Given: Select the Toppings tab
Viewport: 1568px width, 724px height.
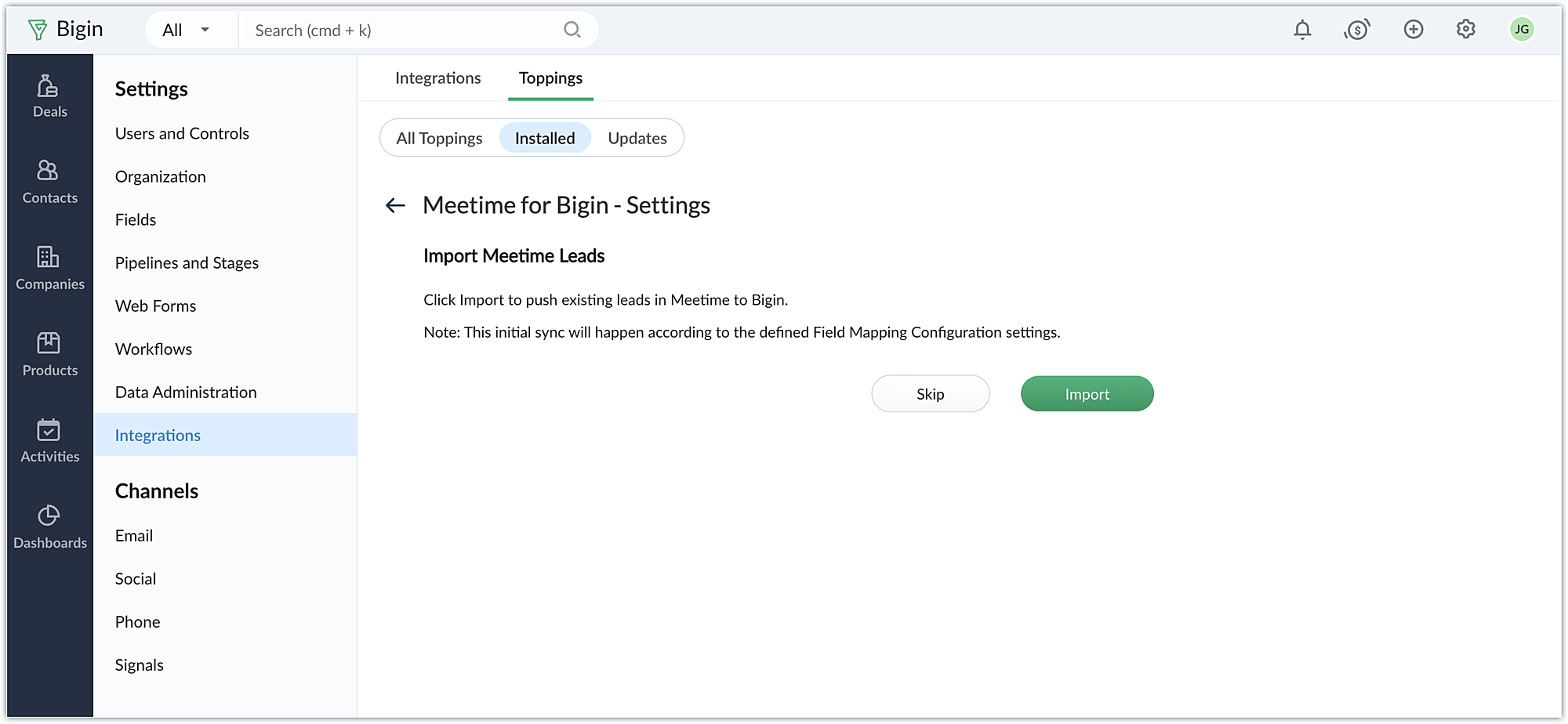Looking at the screenshot, I should coord(550,78).
